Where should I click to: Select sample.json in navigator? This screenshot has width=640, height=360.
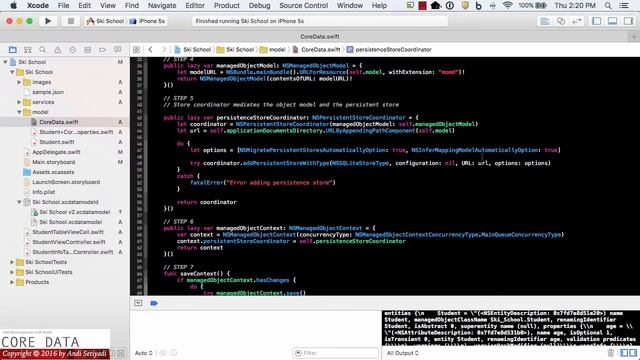tap(48, 92)
